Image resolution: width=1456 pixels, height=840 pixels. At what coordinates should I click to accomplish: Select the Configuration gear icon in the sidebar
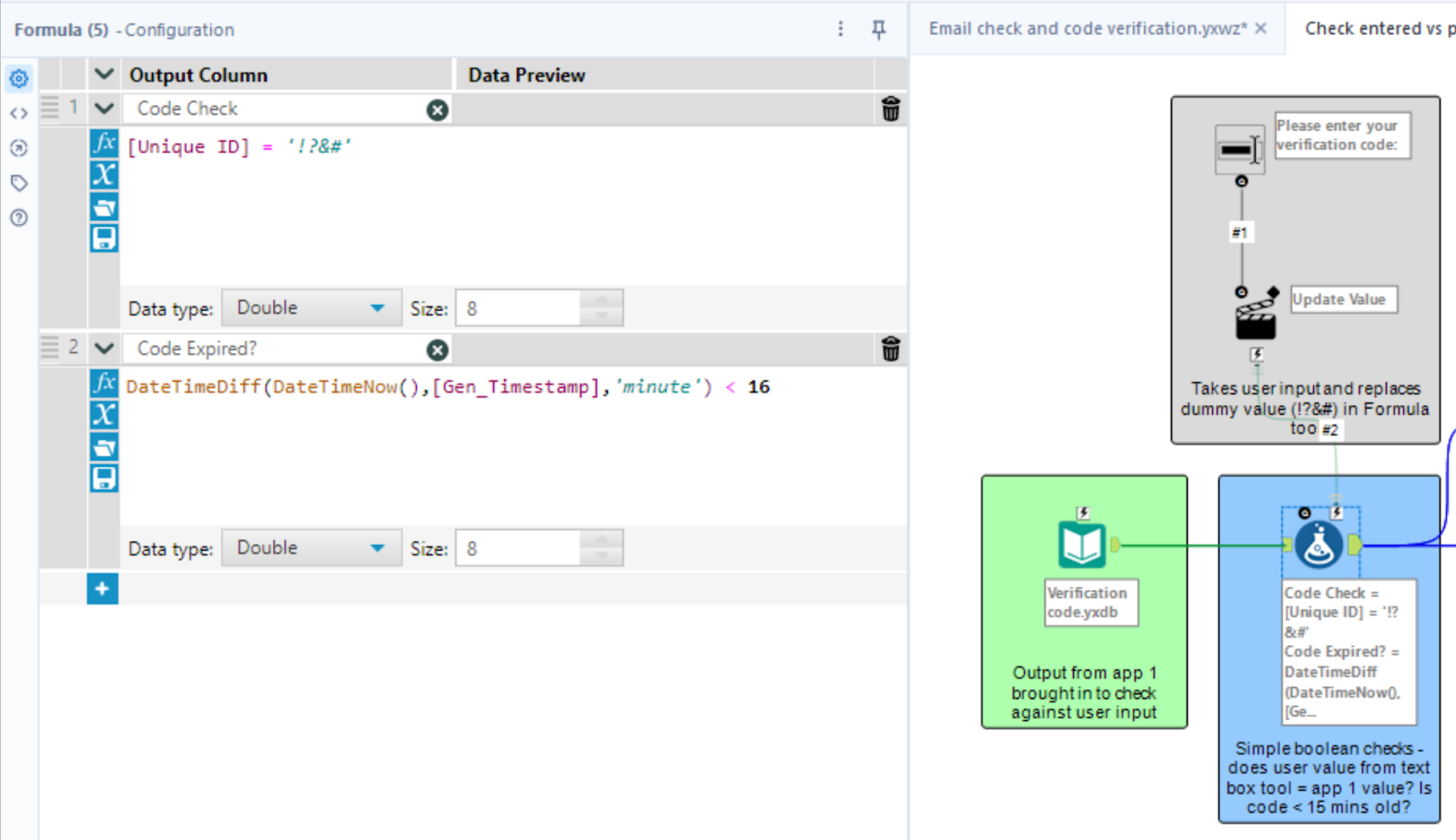[x=18, y=78]
